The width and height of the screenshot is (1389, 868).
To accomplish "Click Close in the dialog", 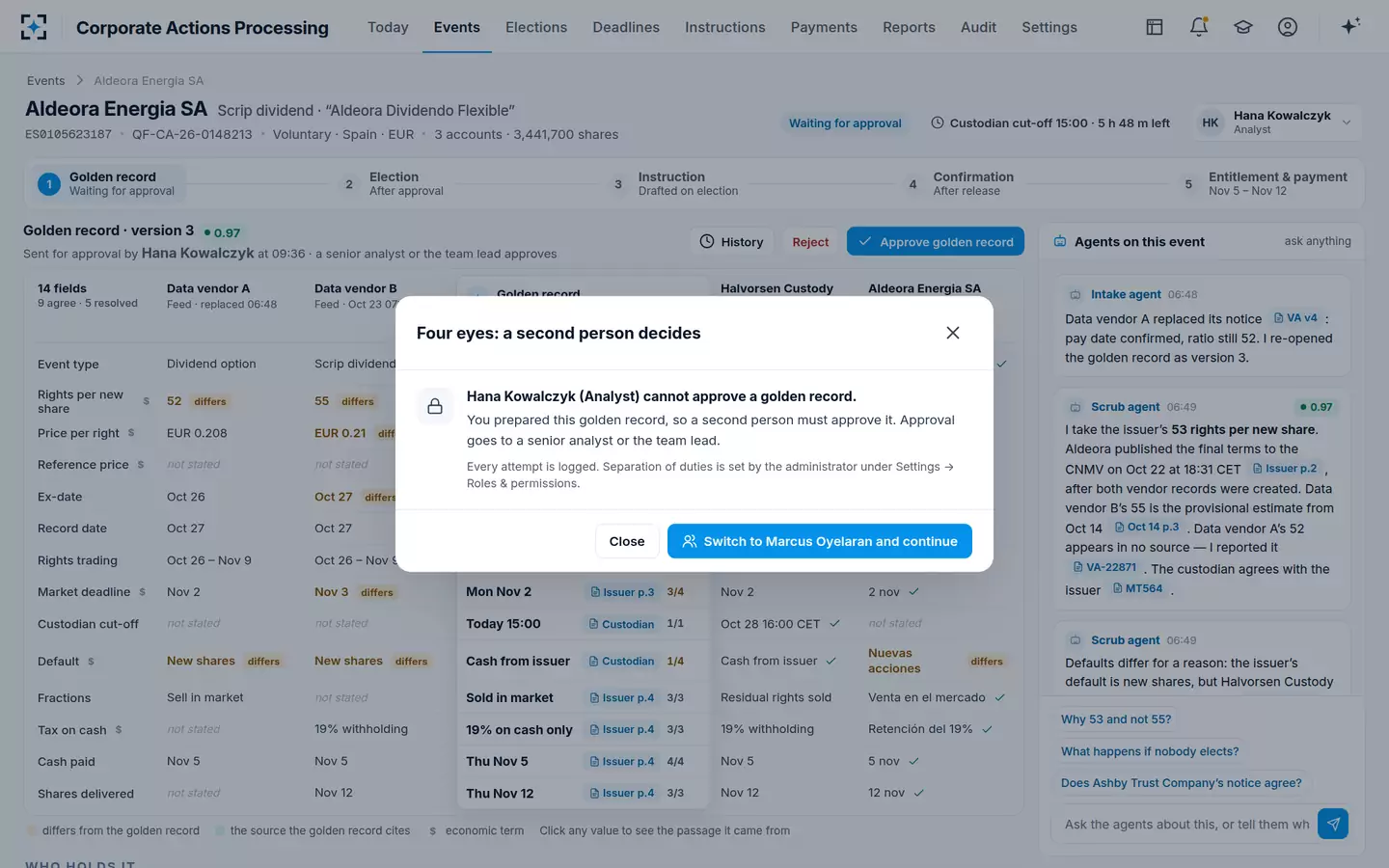I will (627, 541).
